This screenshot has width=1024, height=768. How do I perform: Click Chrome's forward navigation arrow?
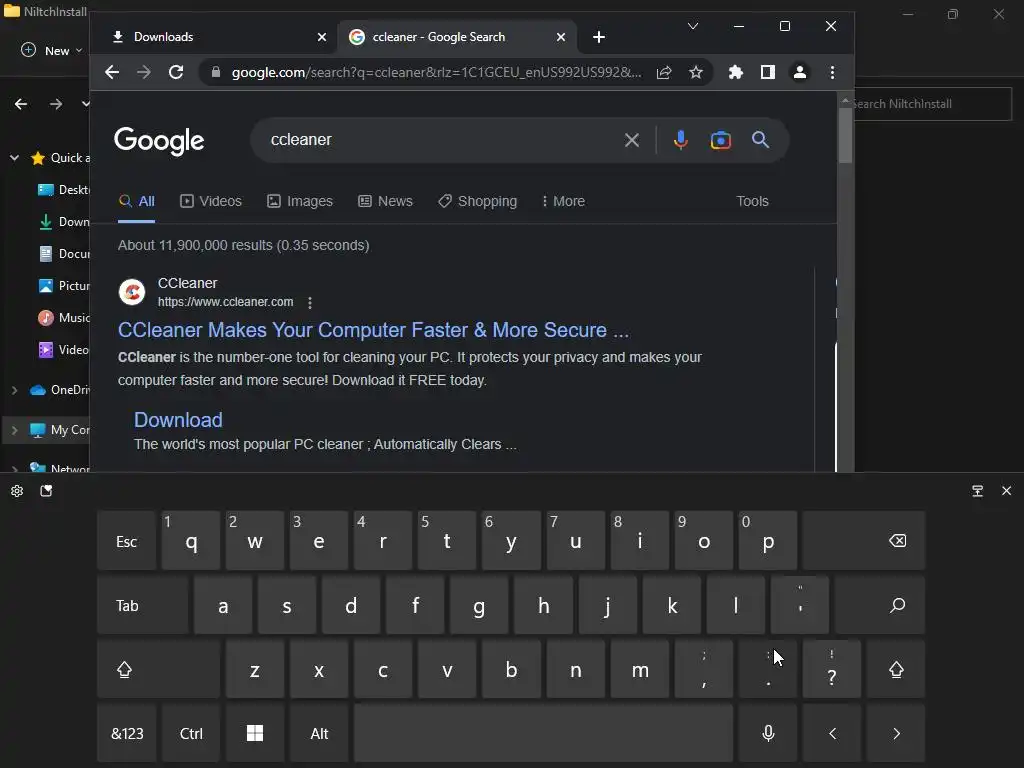click(144, 72)
